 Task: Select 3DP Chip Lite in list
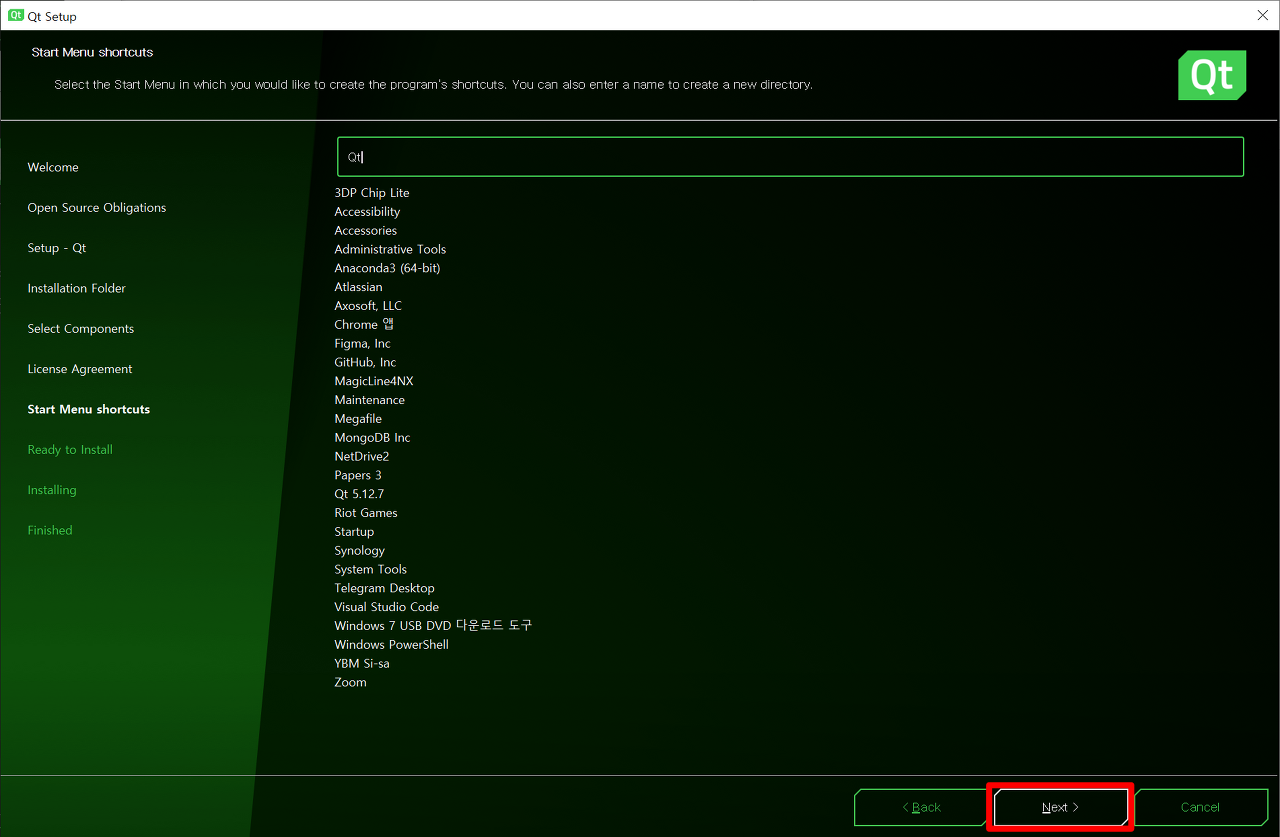pos(372,193)
